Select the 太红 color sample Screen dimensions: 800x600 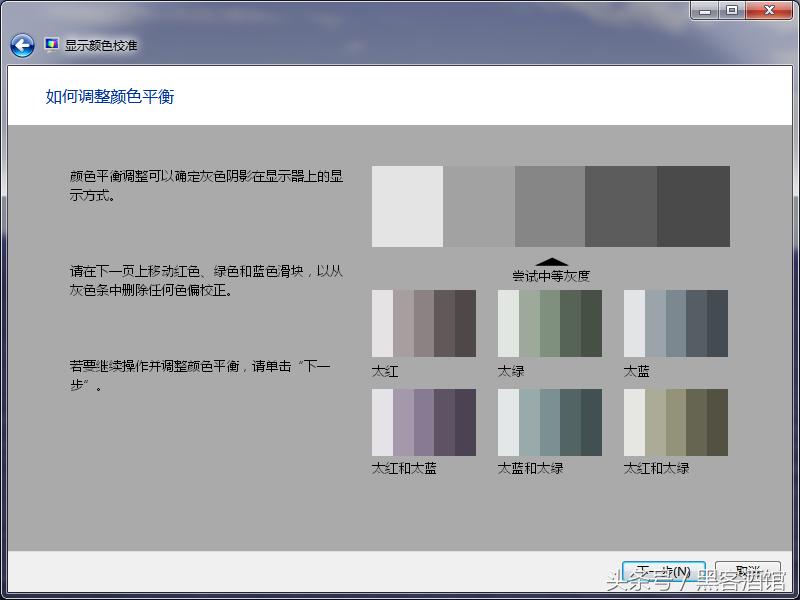coord(422,322)
